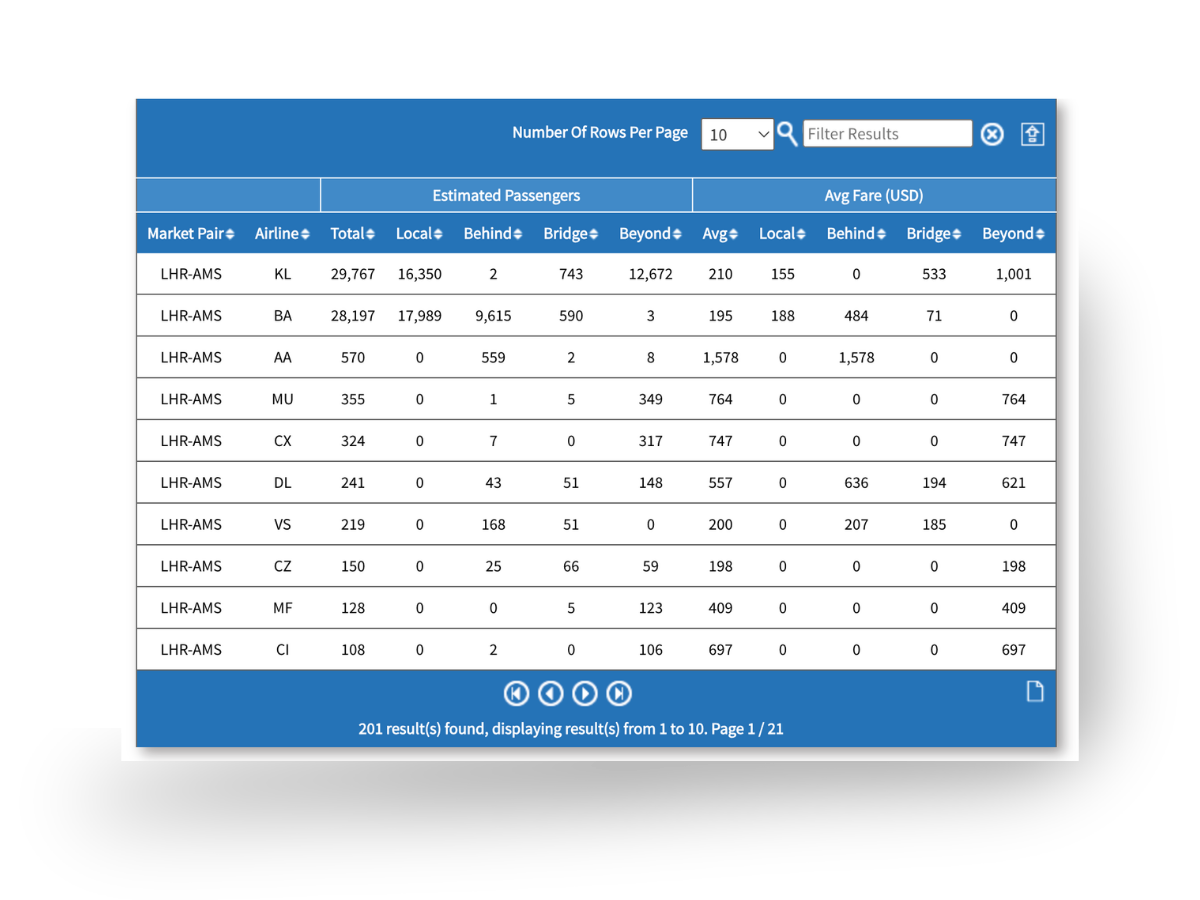
Task: Open the Number Of Rows Per Page dropdown
Action: [737, 134]
